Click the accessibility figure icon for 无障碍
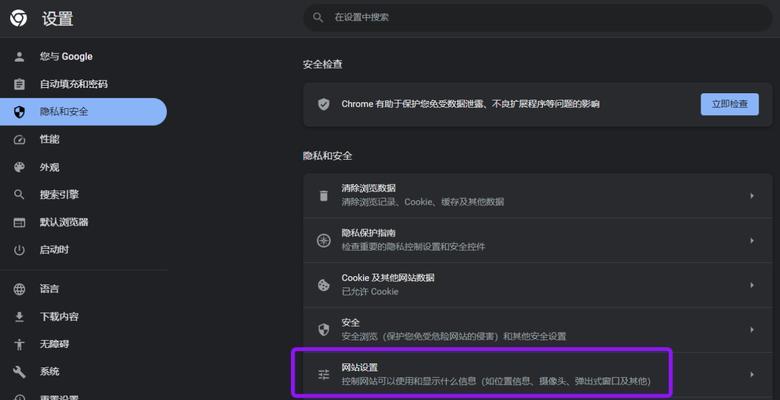The width and height of the screenshot is (780, 400). (x=19, y=344)
